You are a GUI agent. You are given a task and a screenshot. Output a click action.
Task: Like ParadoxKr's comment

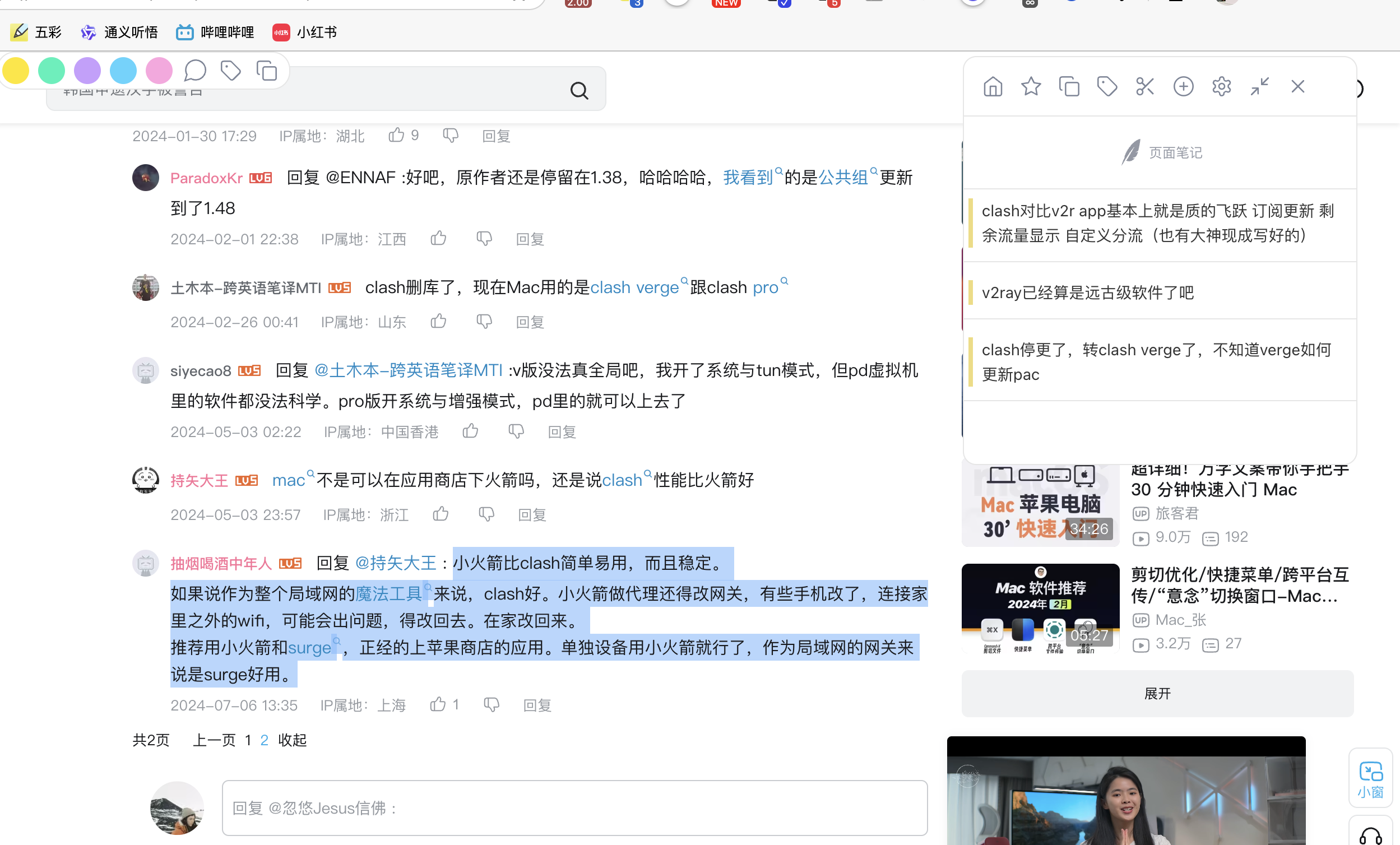point(438,239)
